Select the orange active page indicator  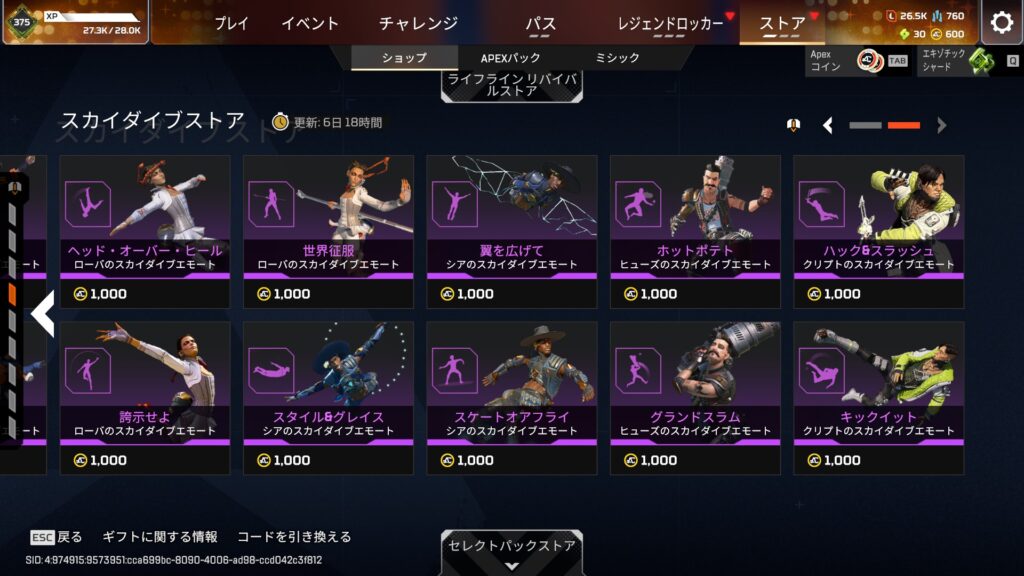coord(904,125)
